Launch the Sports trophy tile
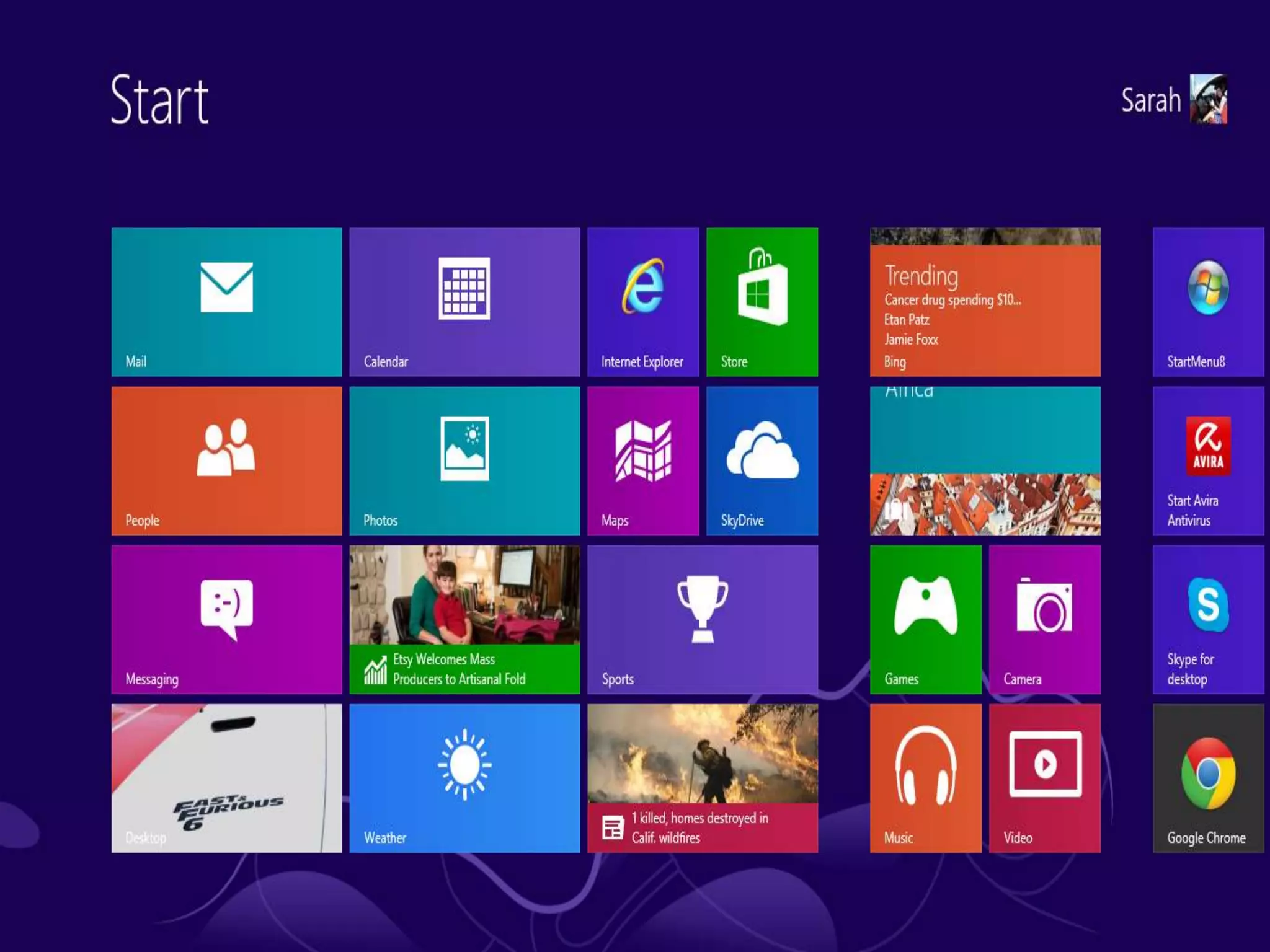 pos(703,619)
